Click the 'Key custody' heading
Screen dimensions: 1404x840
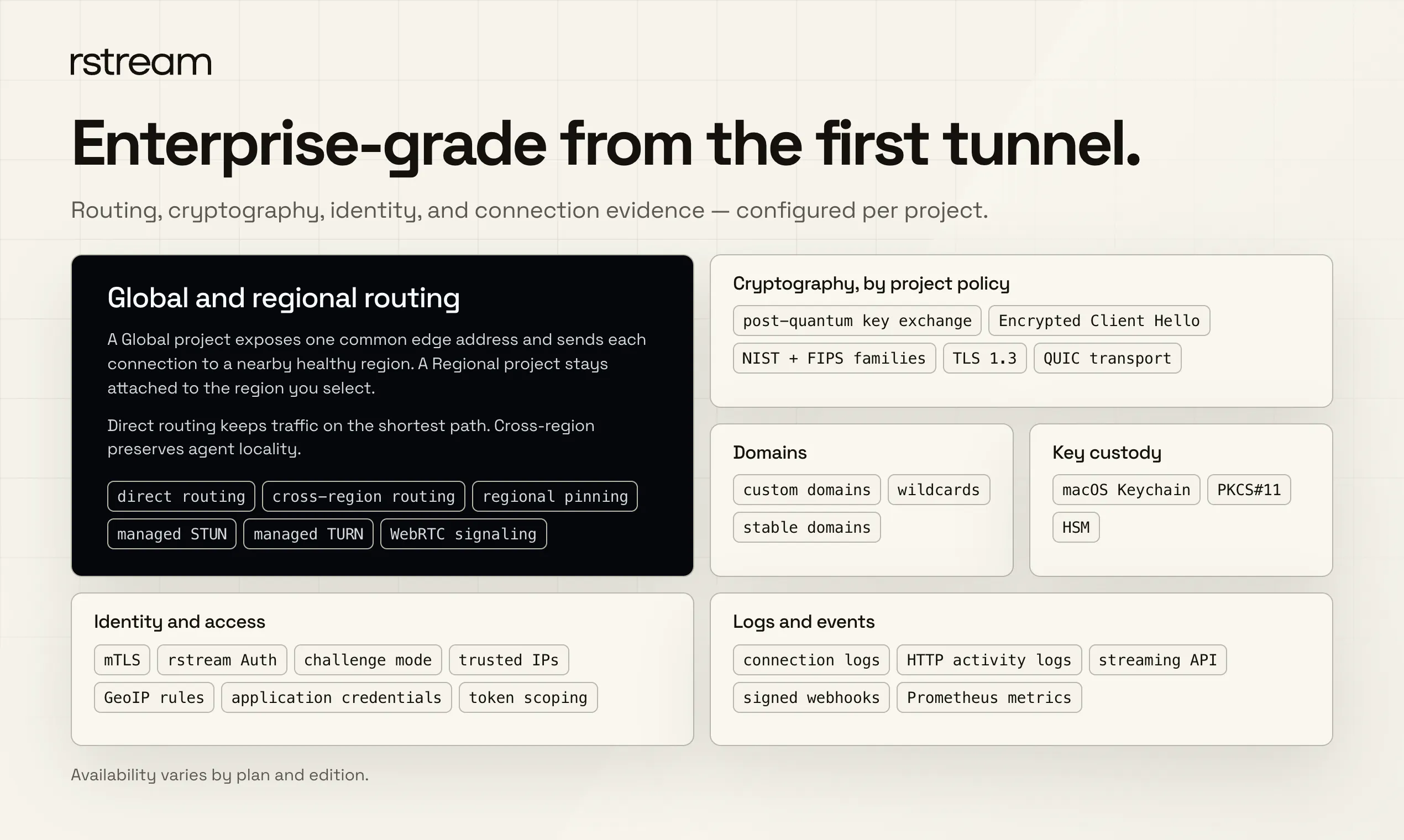point(1107,453)
